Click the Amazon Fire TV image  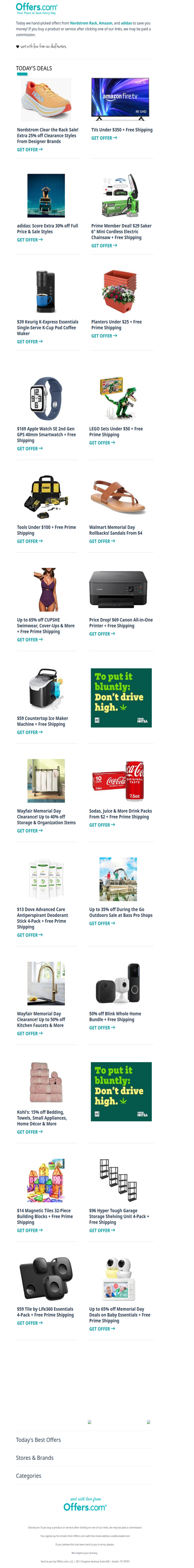click(120, 97)
